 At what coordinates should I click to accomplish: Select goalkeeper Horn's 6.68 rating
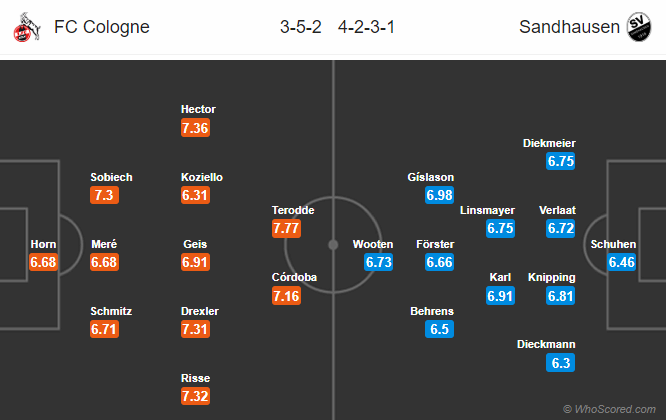pos(44,263)
